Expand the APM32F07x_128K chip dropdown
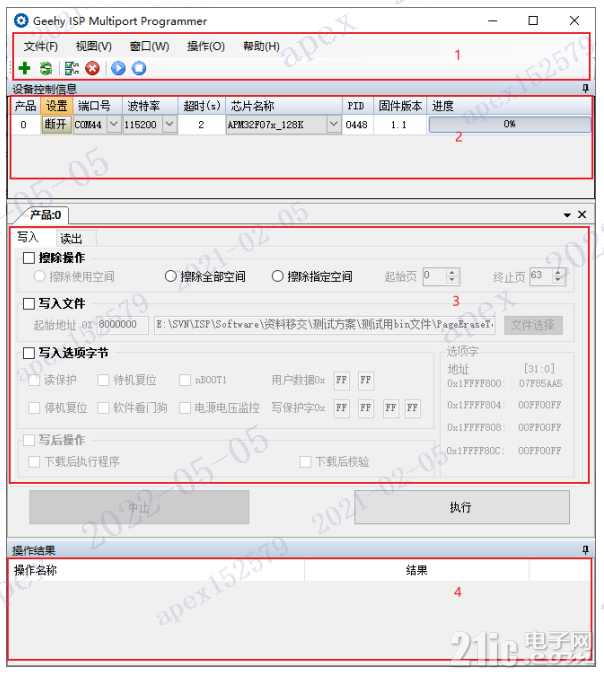Viewport: 604px width, 674px height. (333, 125)
